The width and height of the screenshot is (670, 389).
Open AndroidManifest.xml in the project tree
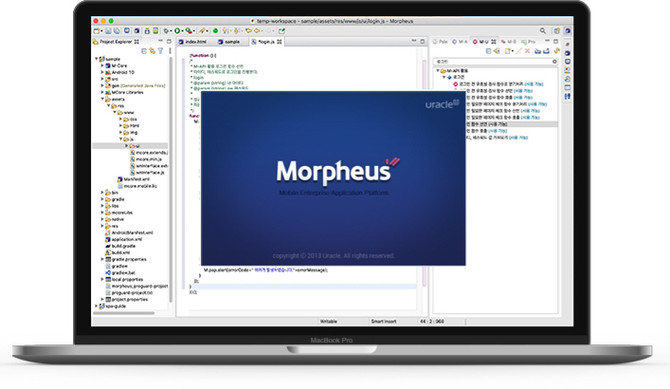tap(132, 233)
